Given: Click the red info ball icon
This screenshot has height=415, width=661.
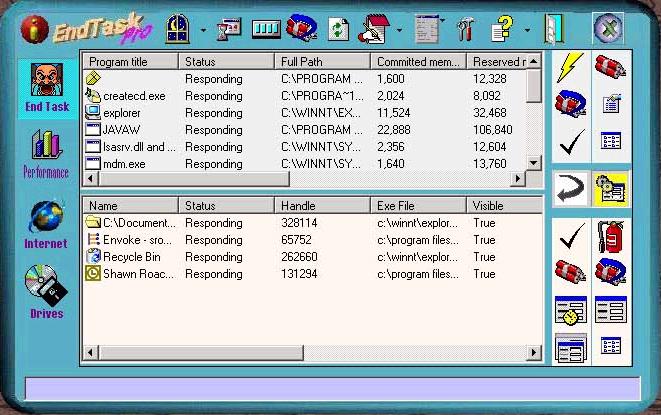Looking at the screenshot, I should coord(34,29).
